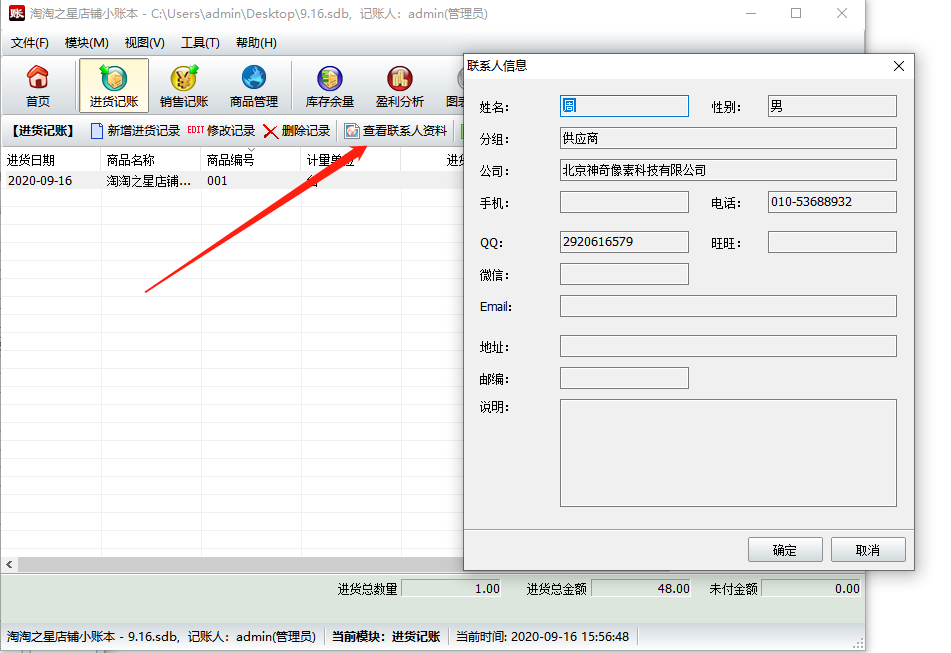Focus the 地址 input field
The image size is (951, 653).
(728, 346)
